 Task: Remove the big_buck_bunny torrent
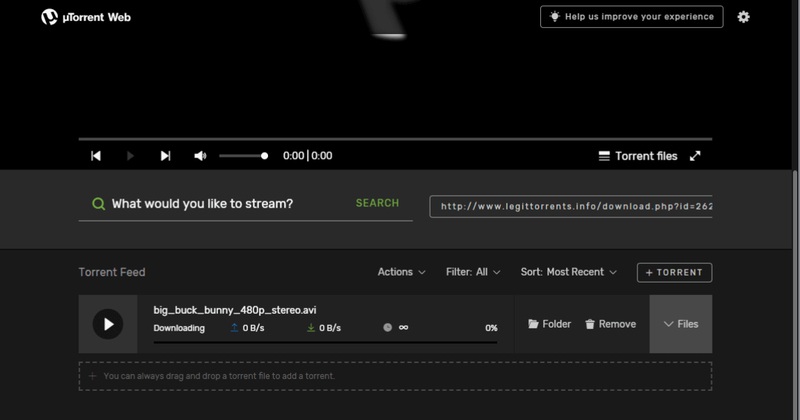(610, 324)
